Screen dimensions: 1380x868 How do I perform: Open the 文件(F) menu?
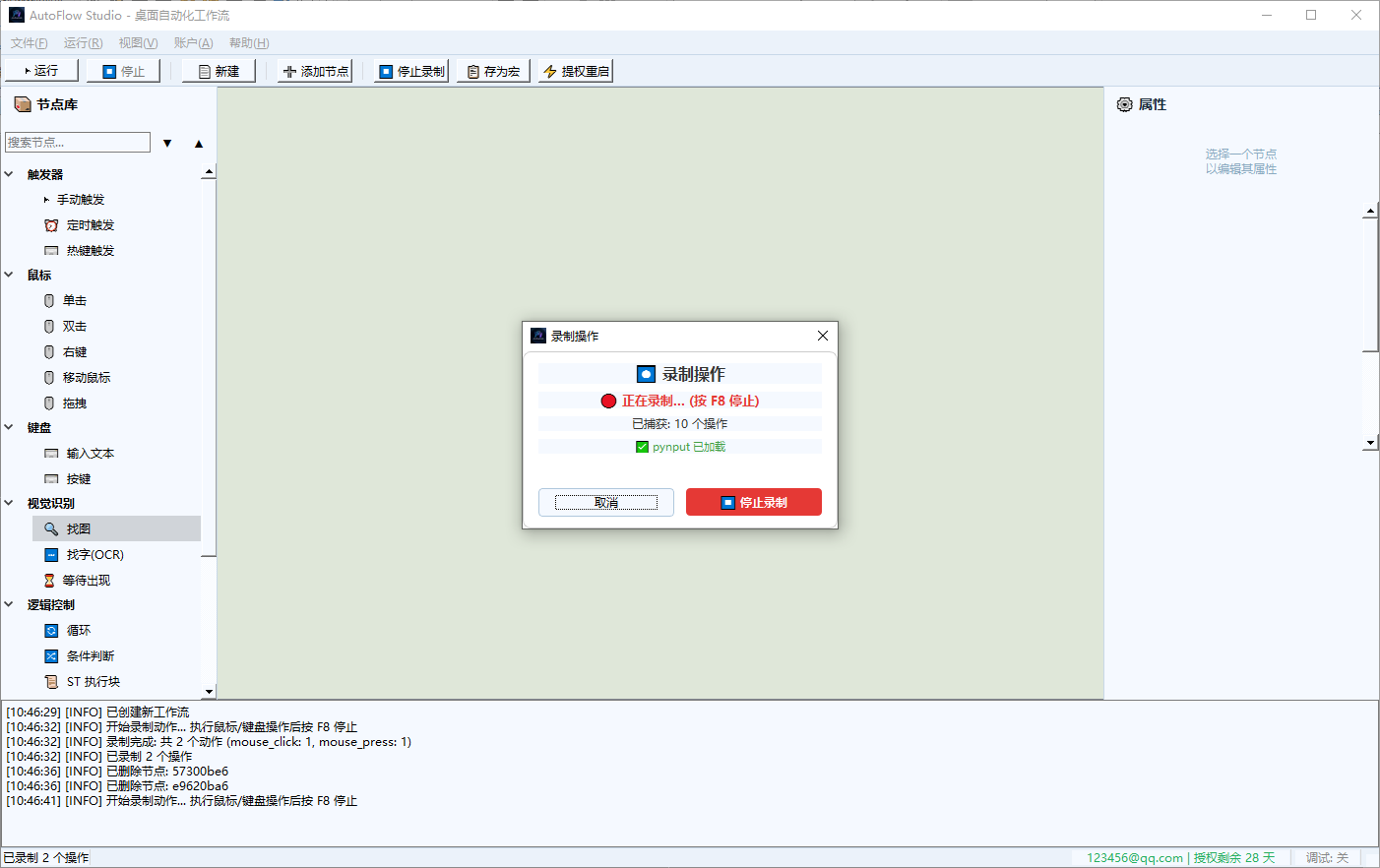[x=29, y=43]
